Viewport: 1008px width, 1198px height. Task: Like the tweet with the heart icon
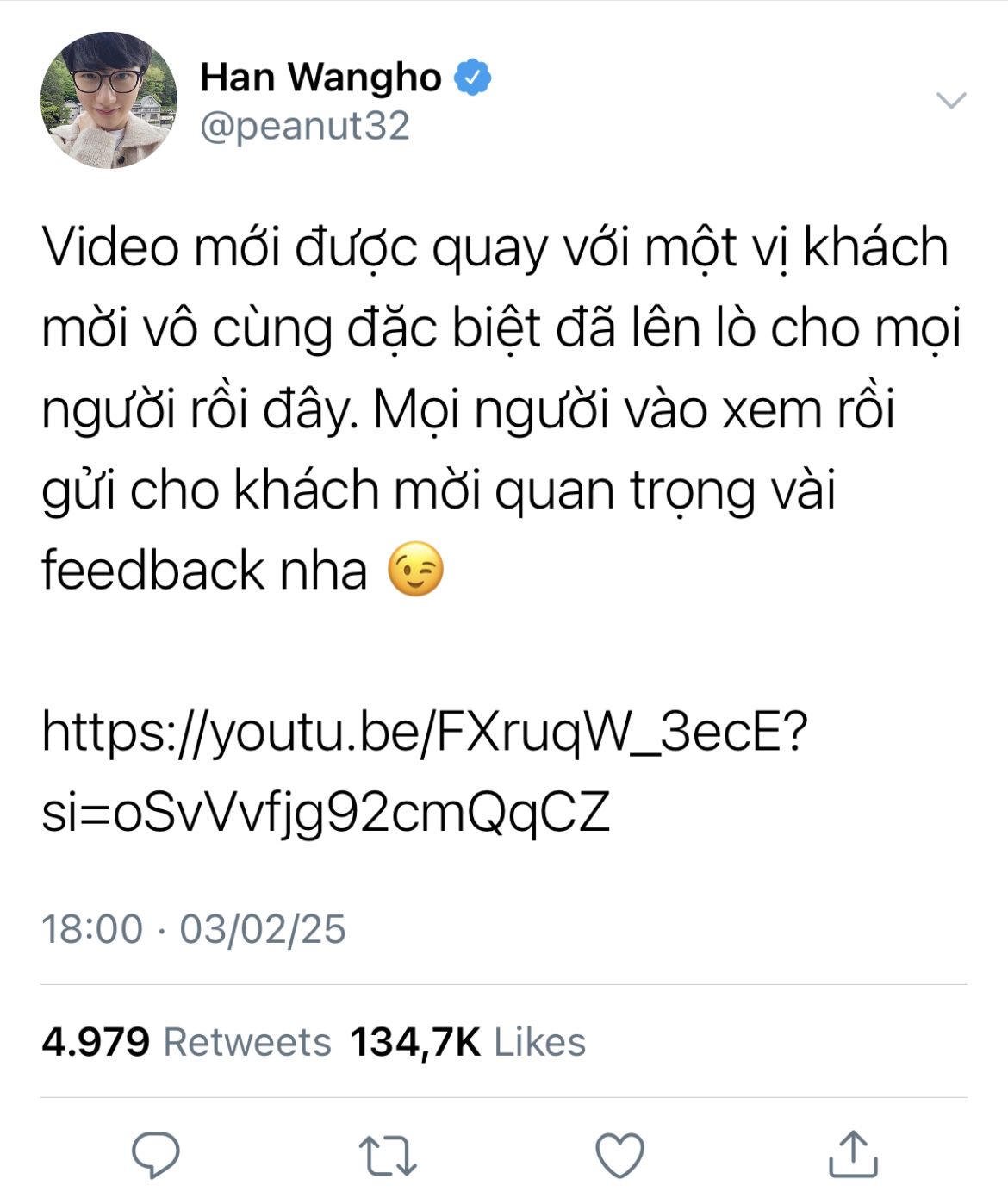click(x=620, y=1156)
